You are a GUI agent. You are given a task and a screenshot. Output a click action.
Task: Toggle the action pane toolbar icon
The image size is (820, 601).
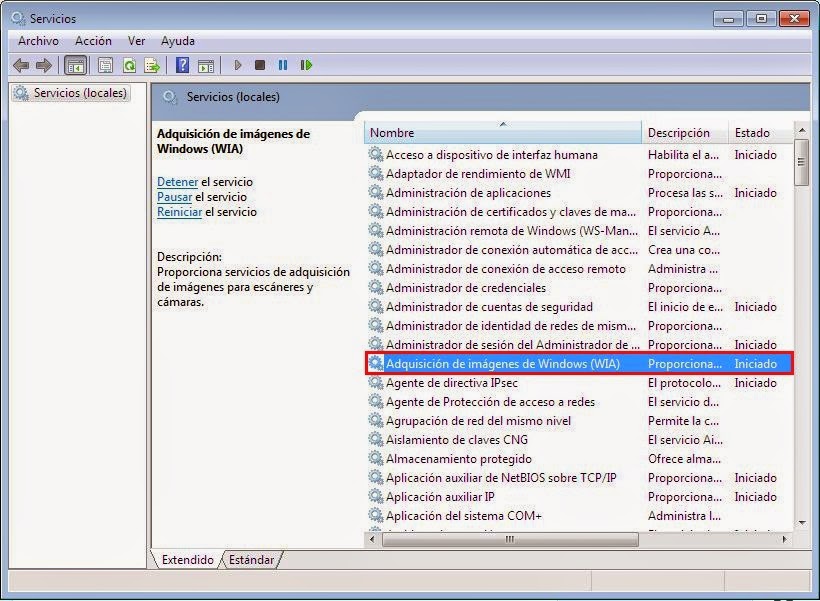(x=206, y=65)
